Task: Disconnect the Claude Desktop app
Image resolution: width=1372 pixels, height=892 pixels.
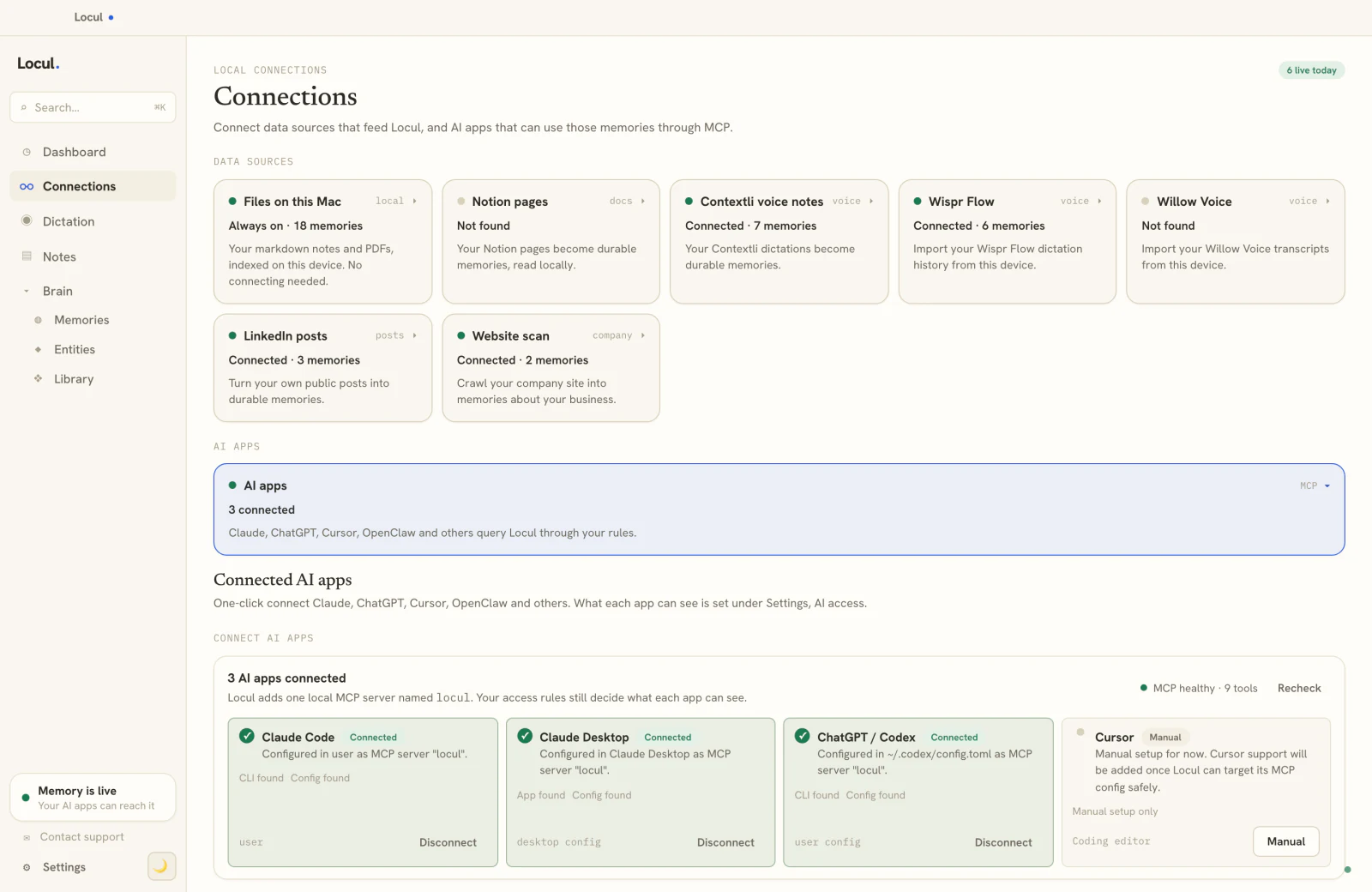Action: pos(725,842)
